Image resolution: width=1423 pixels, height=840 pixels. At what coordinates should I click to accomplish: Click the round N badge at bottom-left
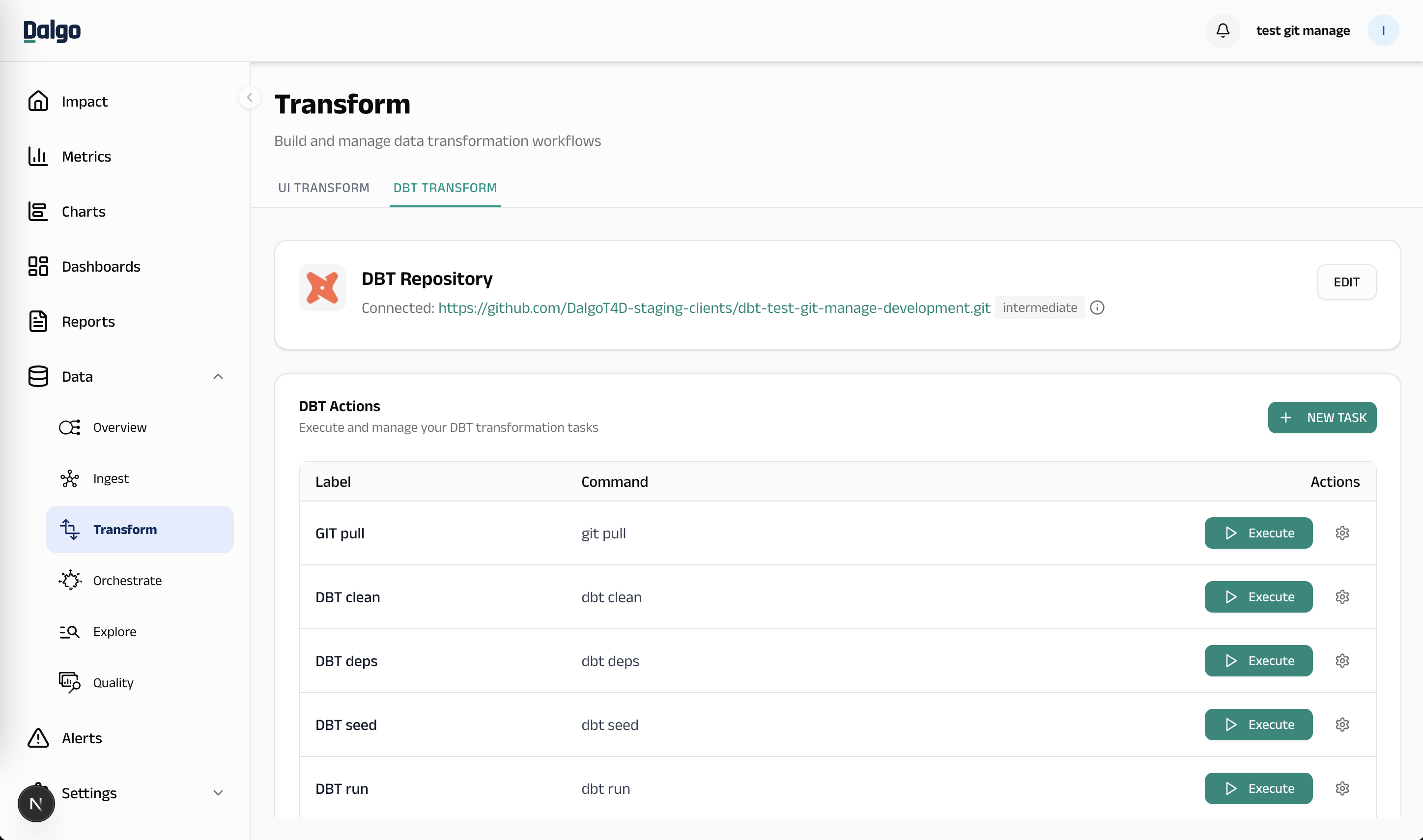tap(36, 804)
